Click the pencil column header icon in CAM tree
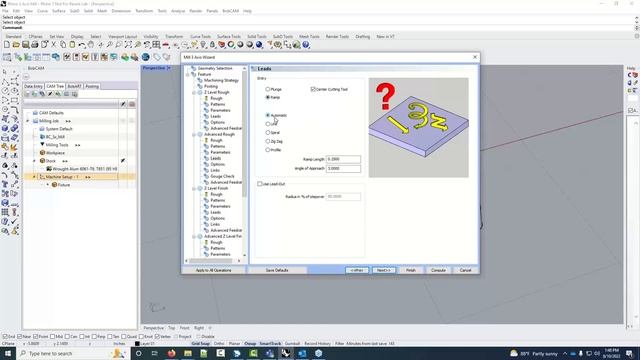Image resolution: width=640 pixels, height=360 pixels. coord(123,104)
